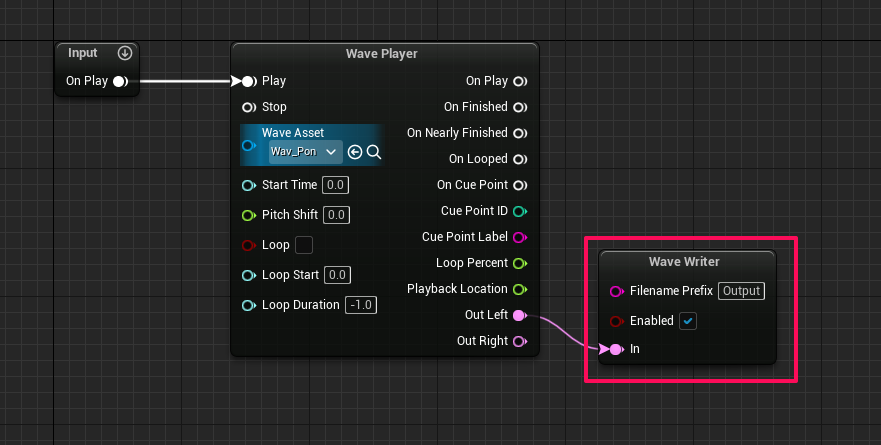The image size is (881, 445).
Task: Click the Pitch Shift input pin
Action: (x=249, y=215)
